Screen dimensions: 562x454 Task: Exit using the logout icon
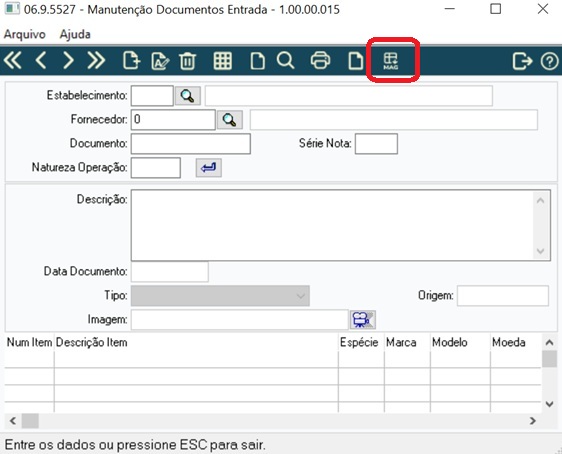pyautogui.click(x=522, y=61)
